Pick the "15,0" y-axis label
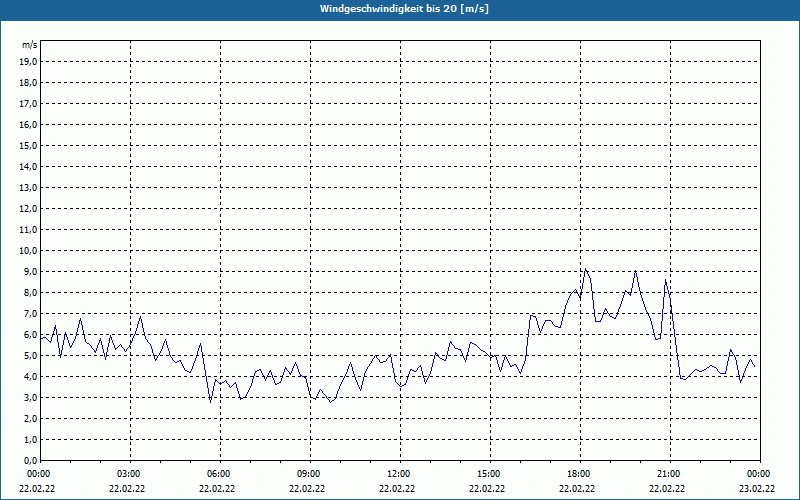Viewport: 800px width, 500px height. coord(28,145)
